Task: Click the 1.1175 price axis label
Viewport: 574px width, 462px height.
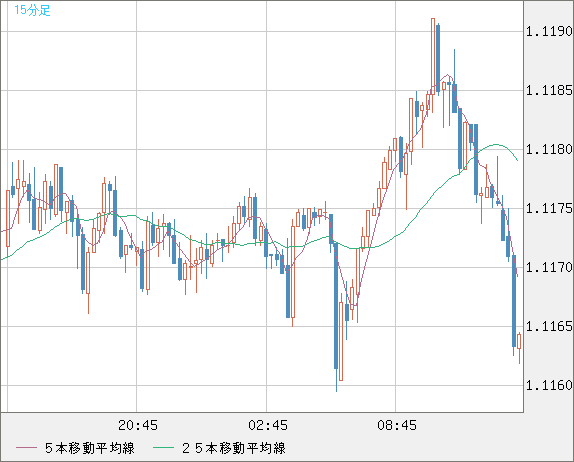Action: point(549,209)
